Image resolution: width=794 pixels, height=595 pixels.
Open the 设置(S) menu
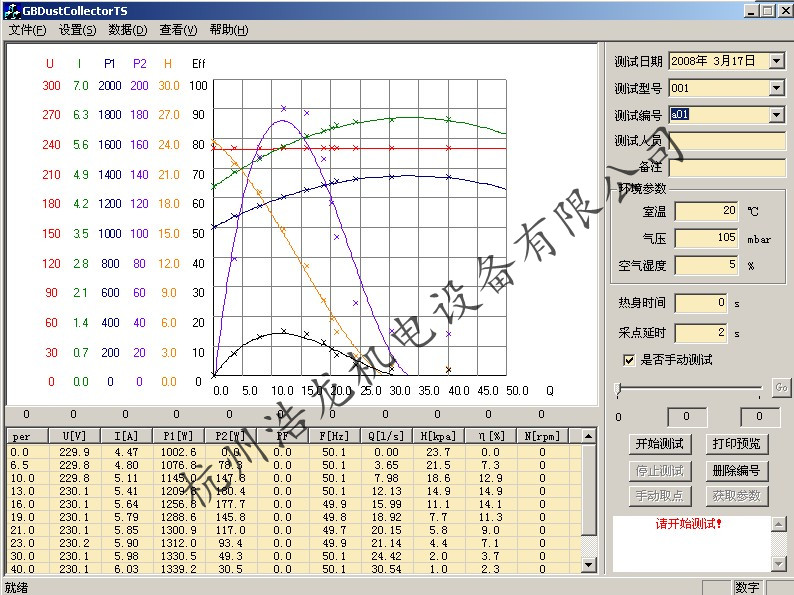[77, 30]
